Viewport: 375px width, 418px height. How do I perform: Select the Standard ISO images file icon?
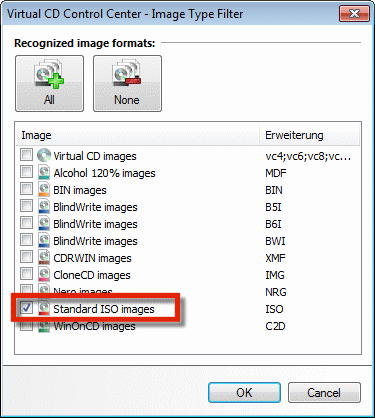click(x=44, y=308)
